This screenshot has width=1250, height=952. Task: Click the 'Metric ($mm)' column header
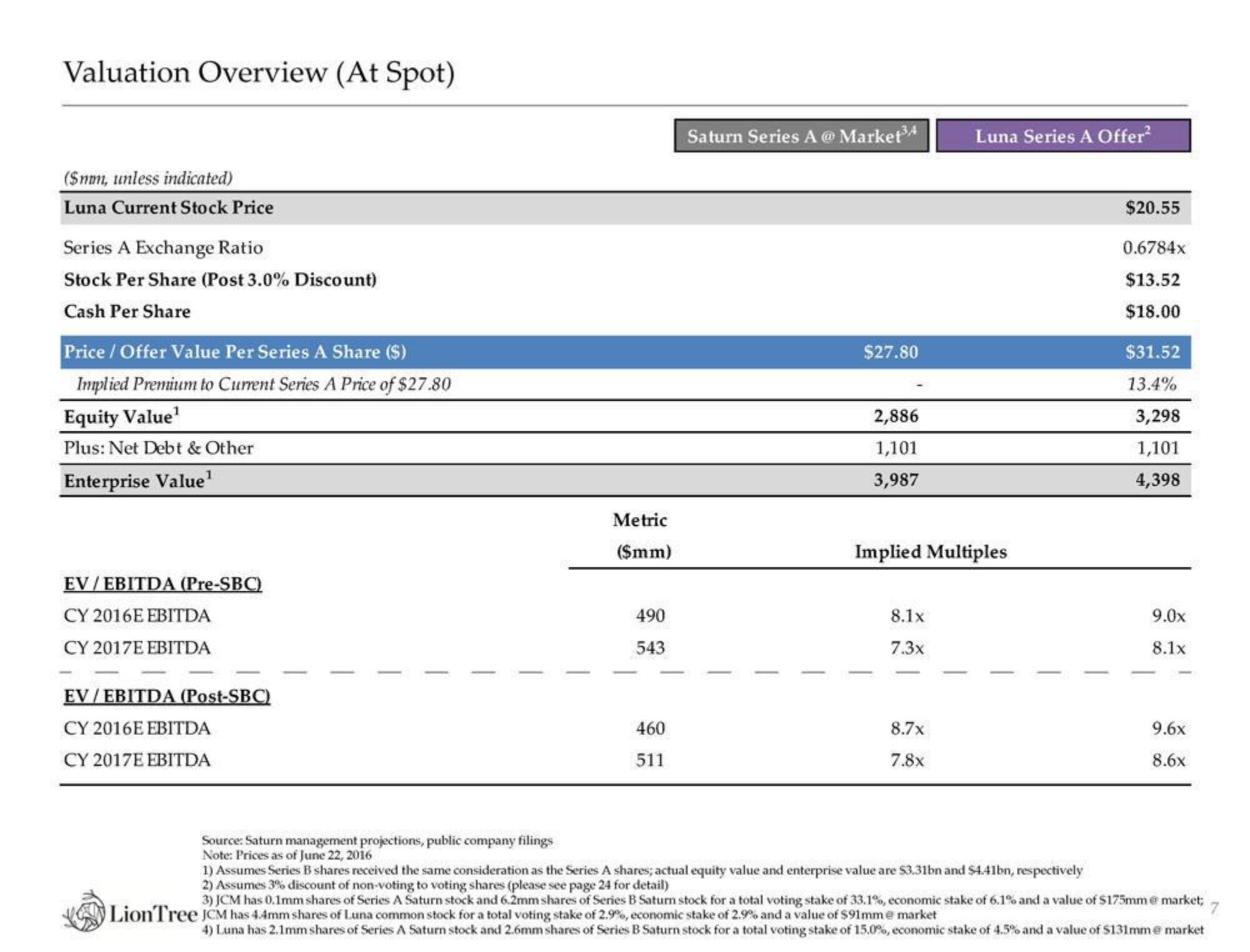pos(642,536)
